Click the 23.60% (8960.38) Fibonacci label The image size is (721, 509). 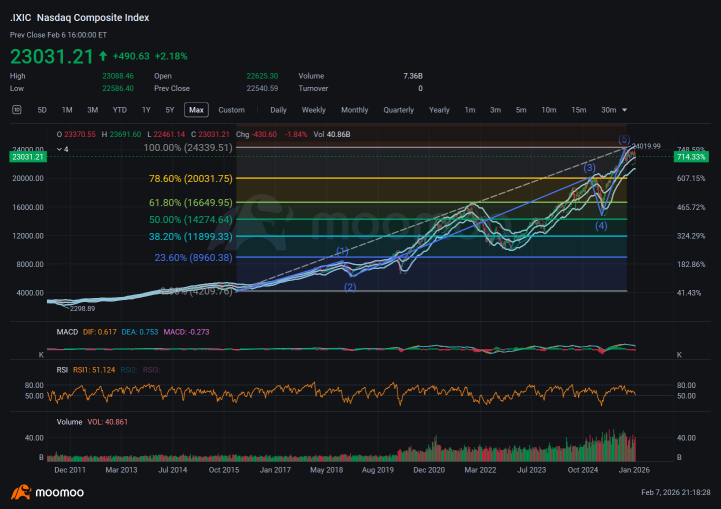point(194,257)
